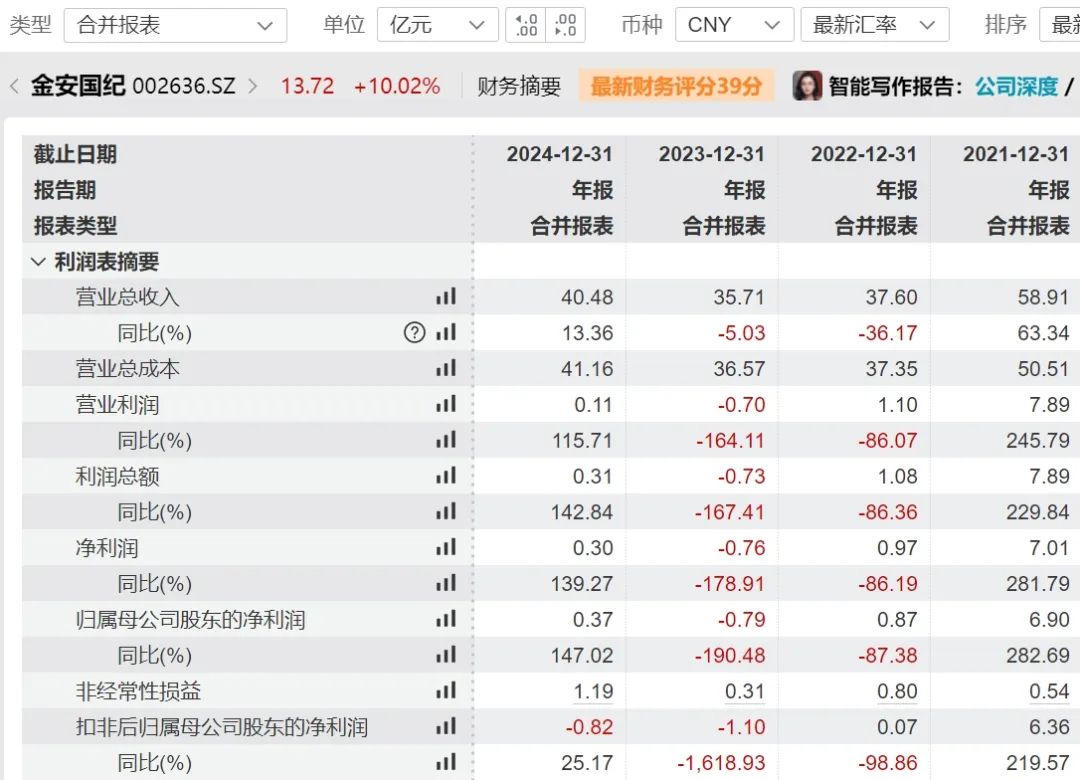The image size is (1080, 780).
Task: Click the stock price 13.72
Action: [307, 86]
